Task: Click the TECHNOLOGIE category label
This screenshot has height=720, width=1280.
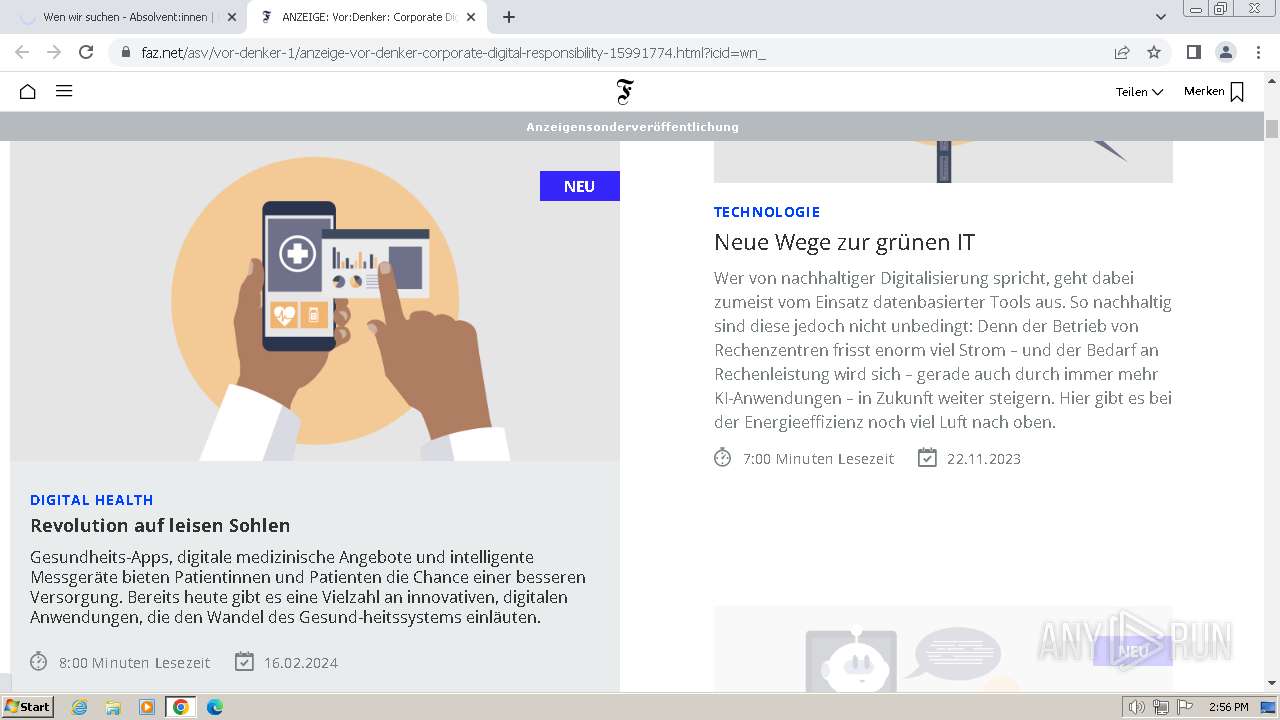Action: coord(767,212)
